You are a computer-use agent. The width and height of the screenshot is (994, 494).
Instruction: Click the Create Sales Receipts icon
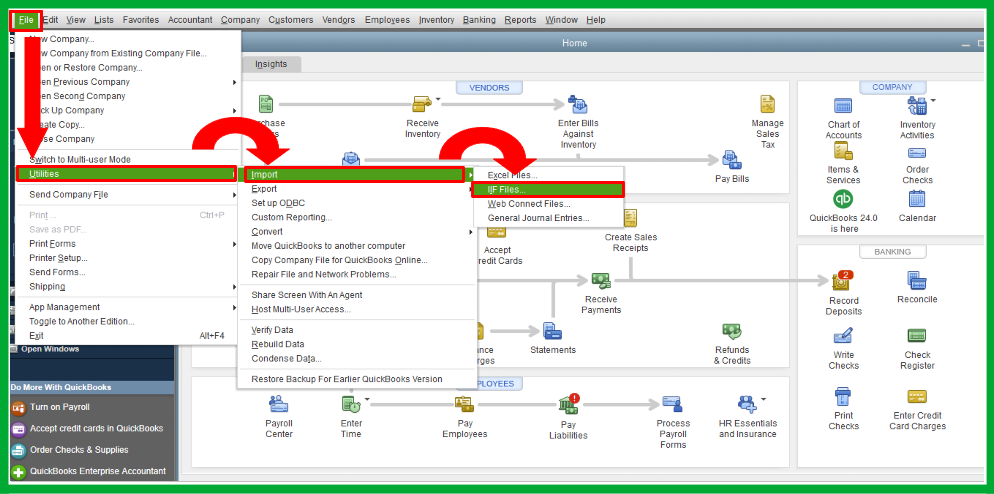(629, 219)
